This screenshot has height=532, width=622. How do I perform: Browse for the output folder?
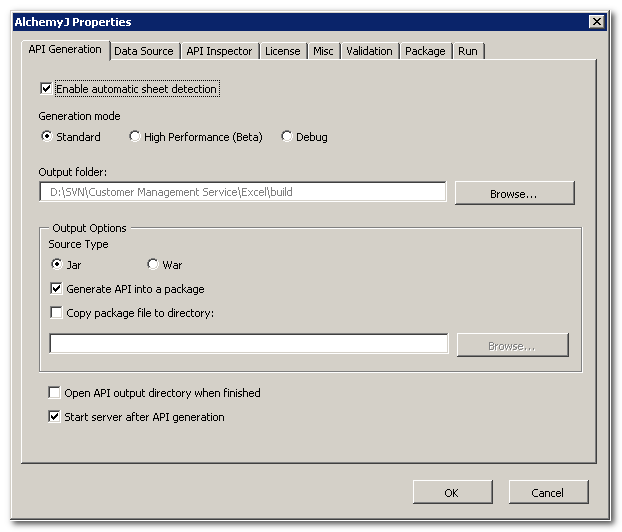pos(514,194)
